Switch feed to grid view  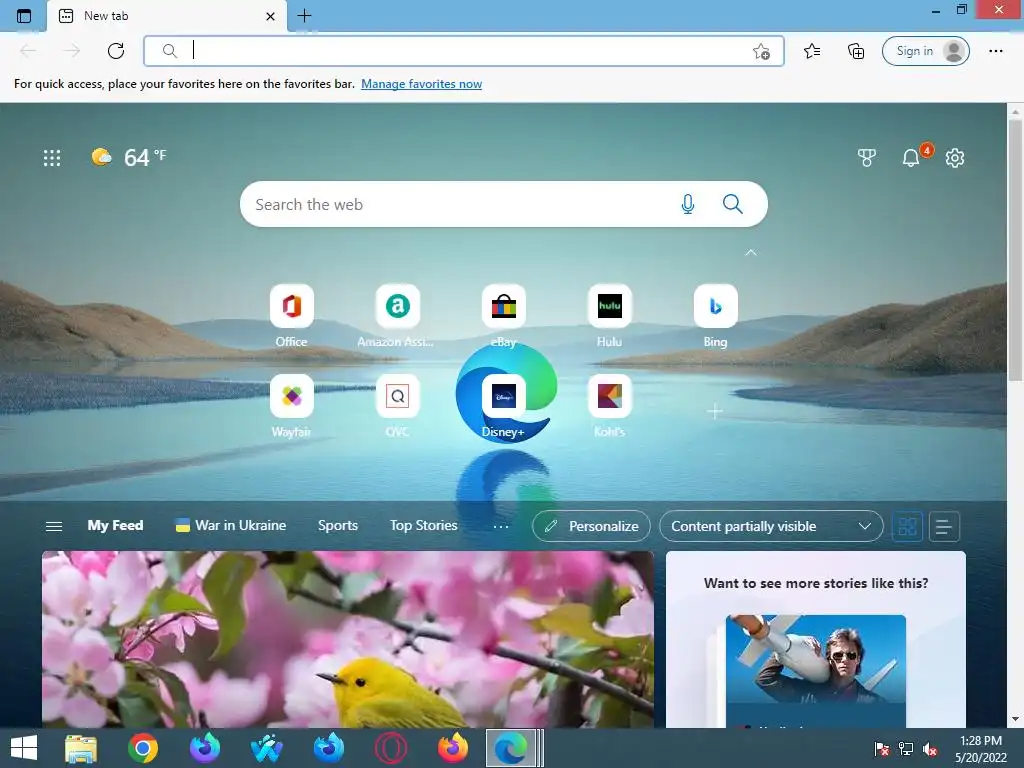click(x=907, y=526)
